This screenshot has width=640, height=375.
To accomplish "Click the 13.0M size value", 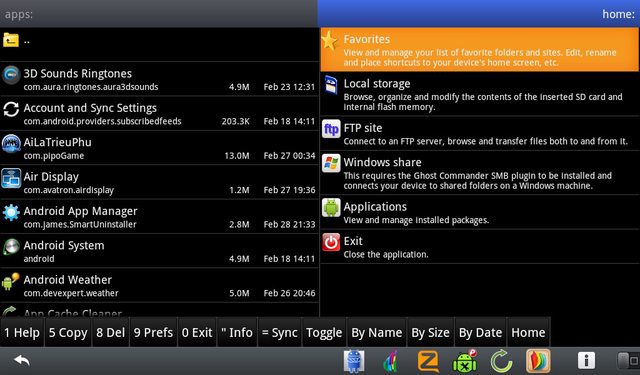I will [237, 156].
